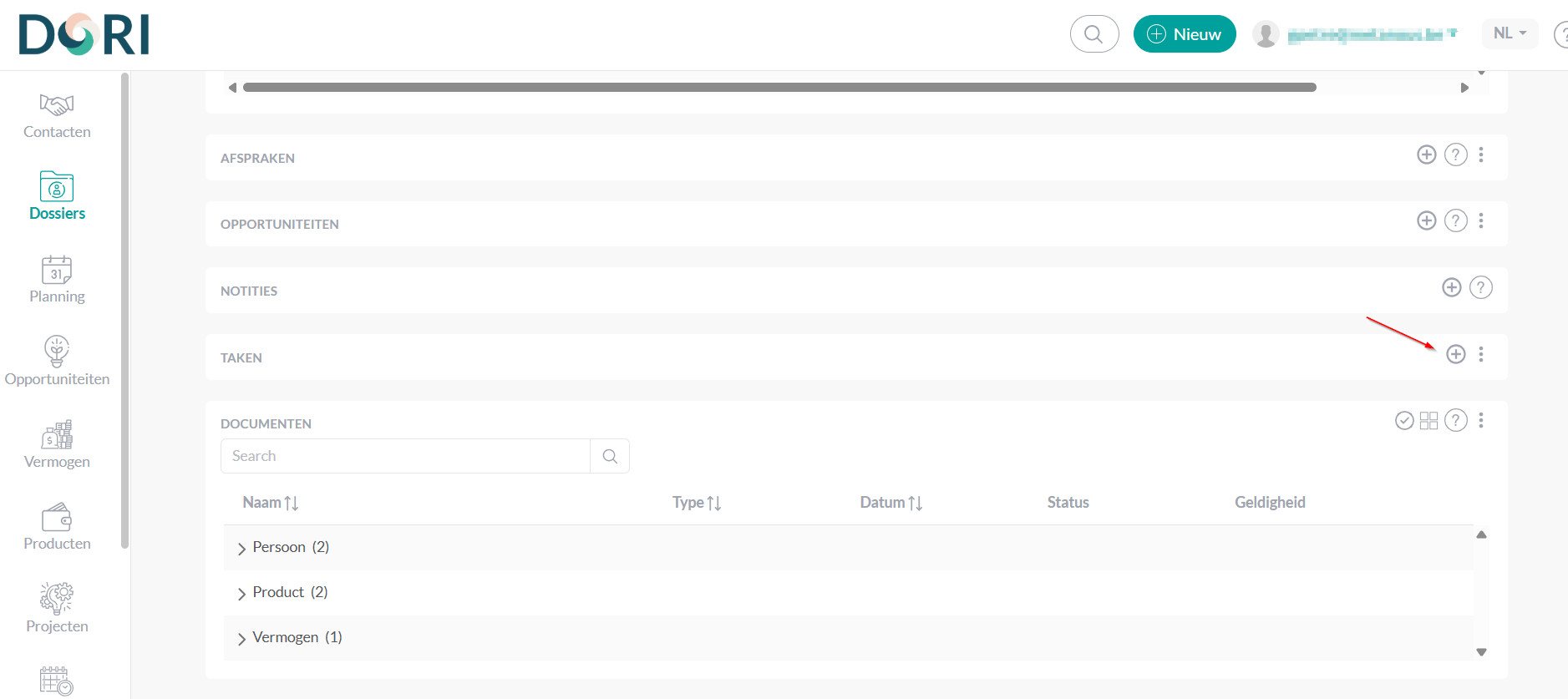Open the global search icon
1568x699 pixels.
1094,34
